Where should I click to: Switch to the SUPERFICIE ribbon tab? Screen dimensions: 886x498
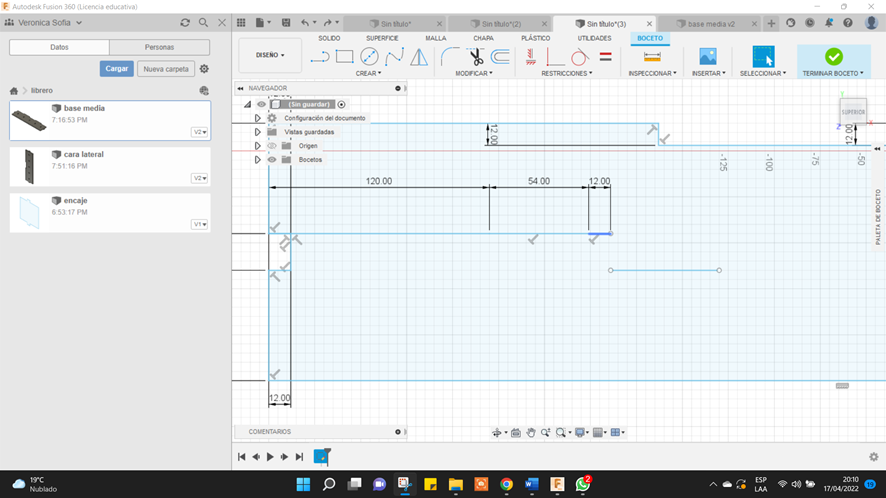[382, 38]
